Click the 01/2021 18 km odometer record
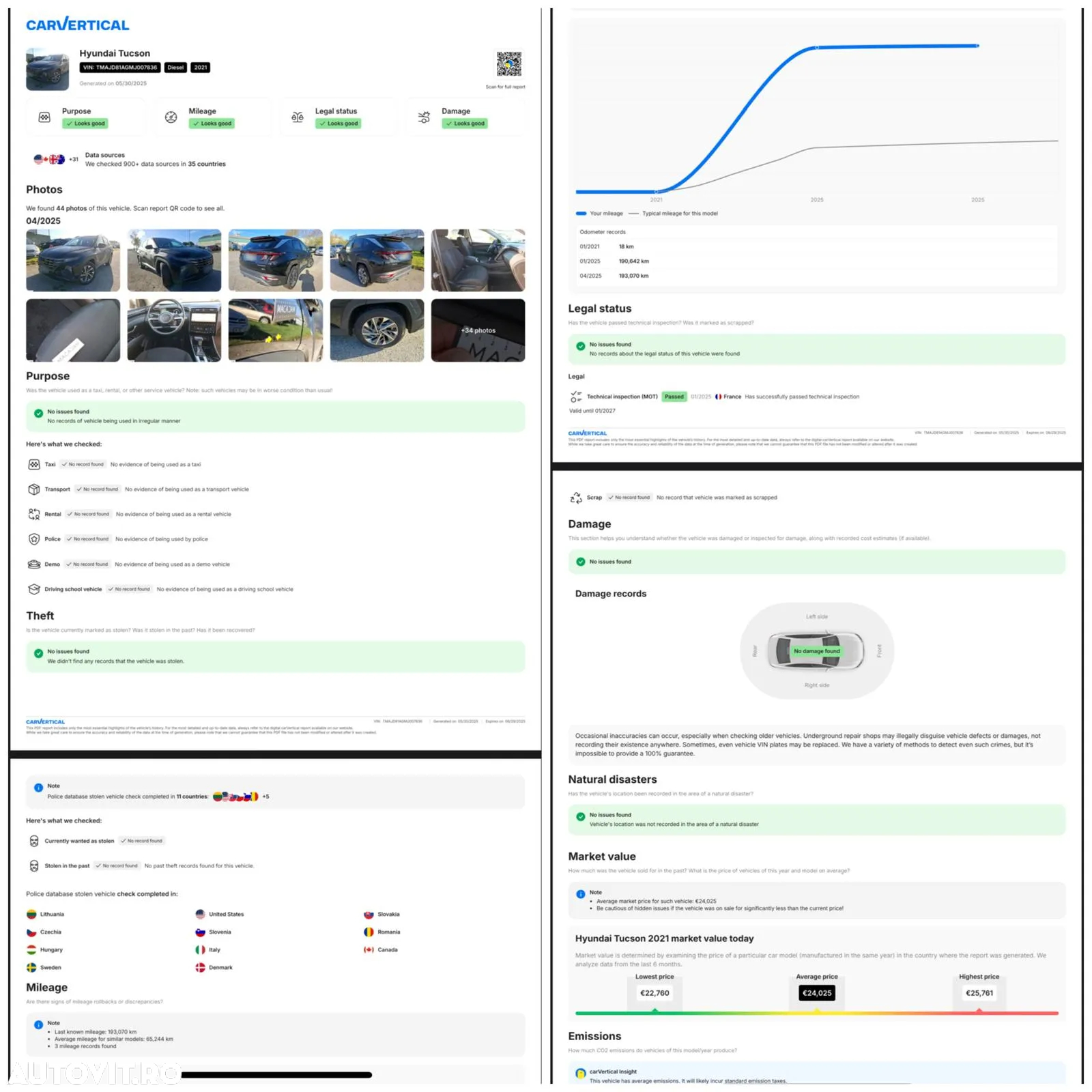The height and width of the screenshot is (1092, 1092). coord(816,246)
